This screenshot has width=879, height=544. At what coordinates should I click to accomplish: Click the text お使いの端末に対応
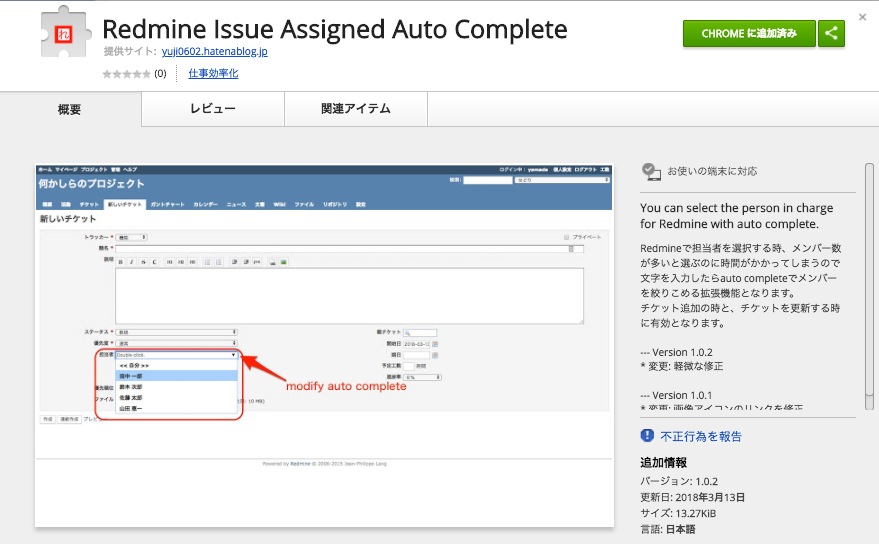click(x=712, y=171)
